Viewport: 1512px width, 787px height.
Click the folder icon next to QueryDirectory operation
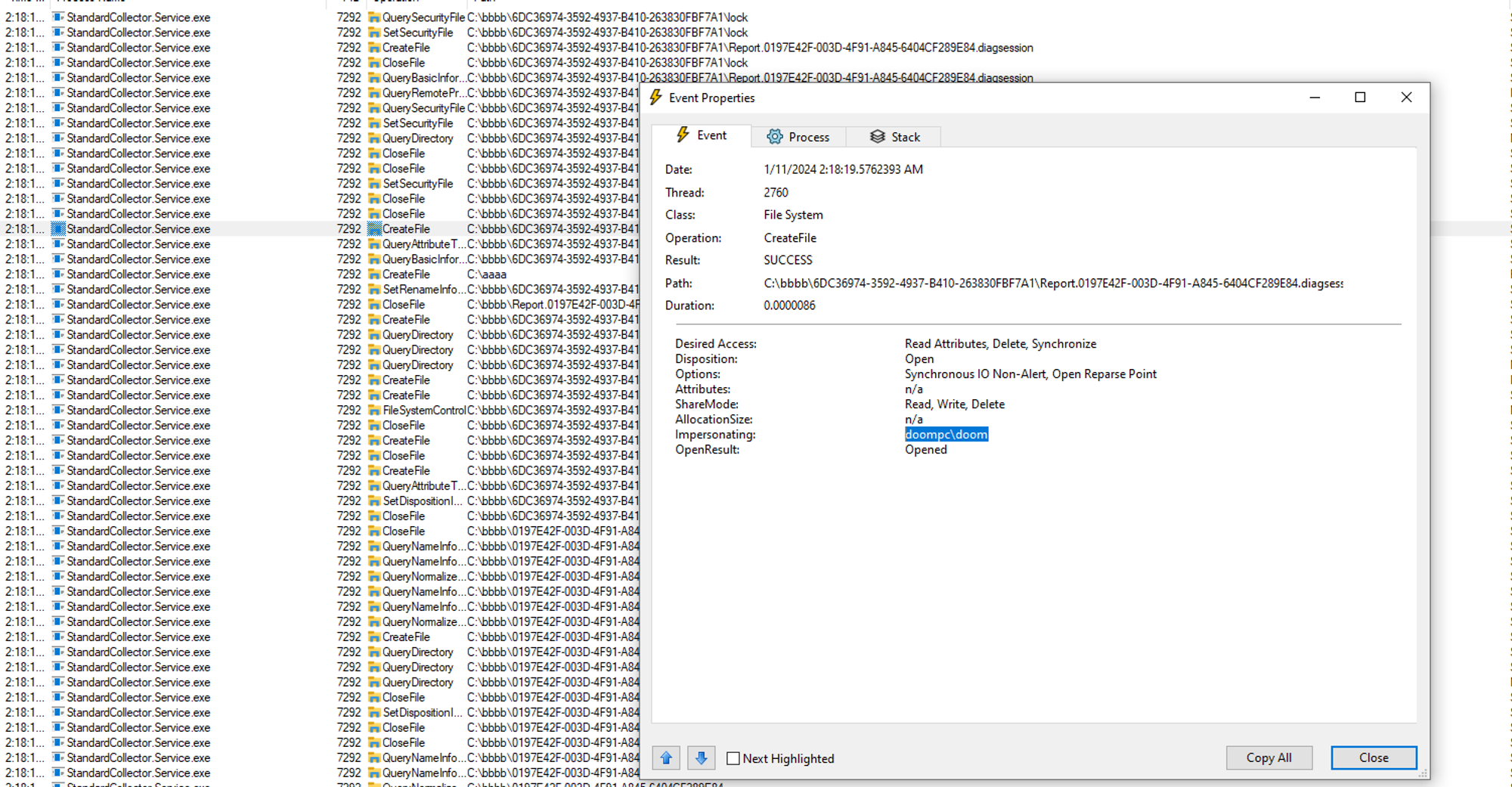[374, 334]
